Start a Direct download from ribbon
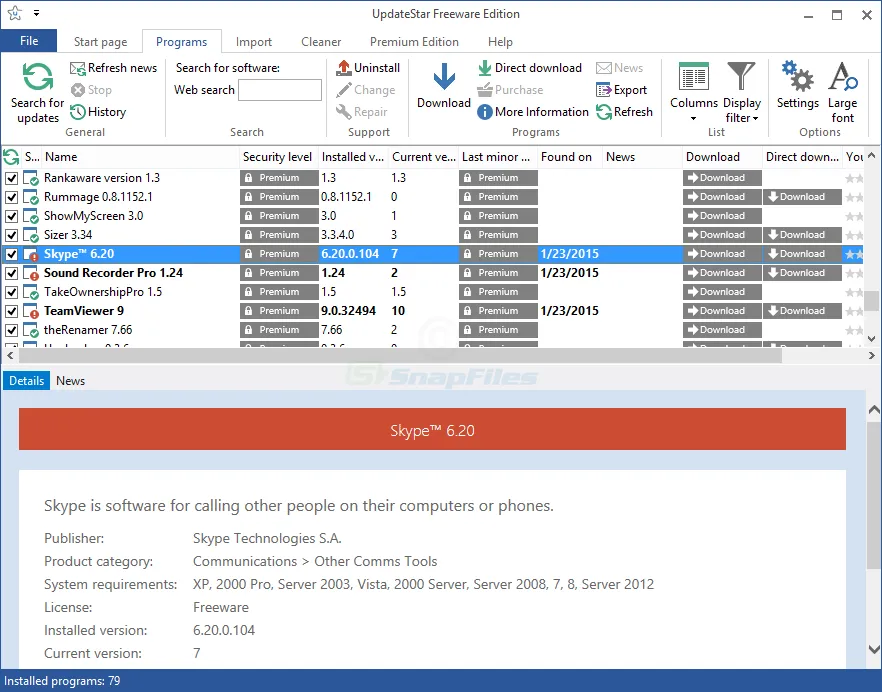 529,68
